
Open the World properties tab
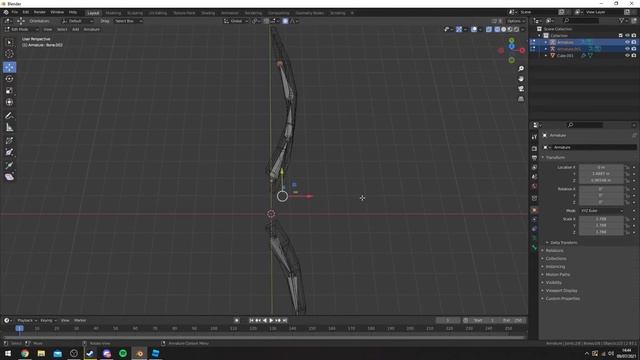[534, 186]
